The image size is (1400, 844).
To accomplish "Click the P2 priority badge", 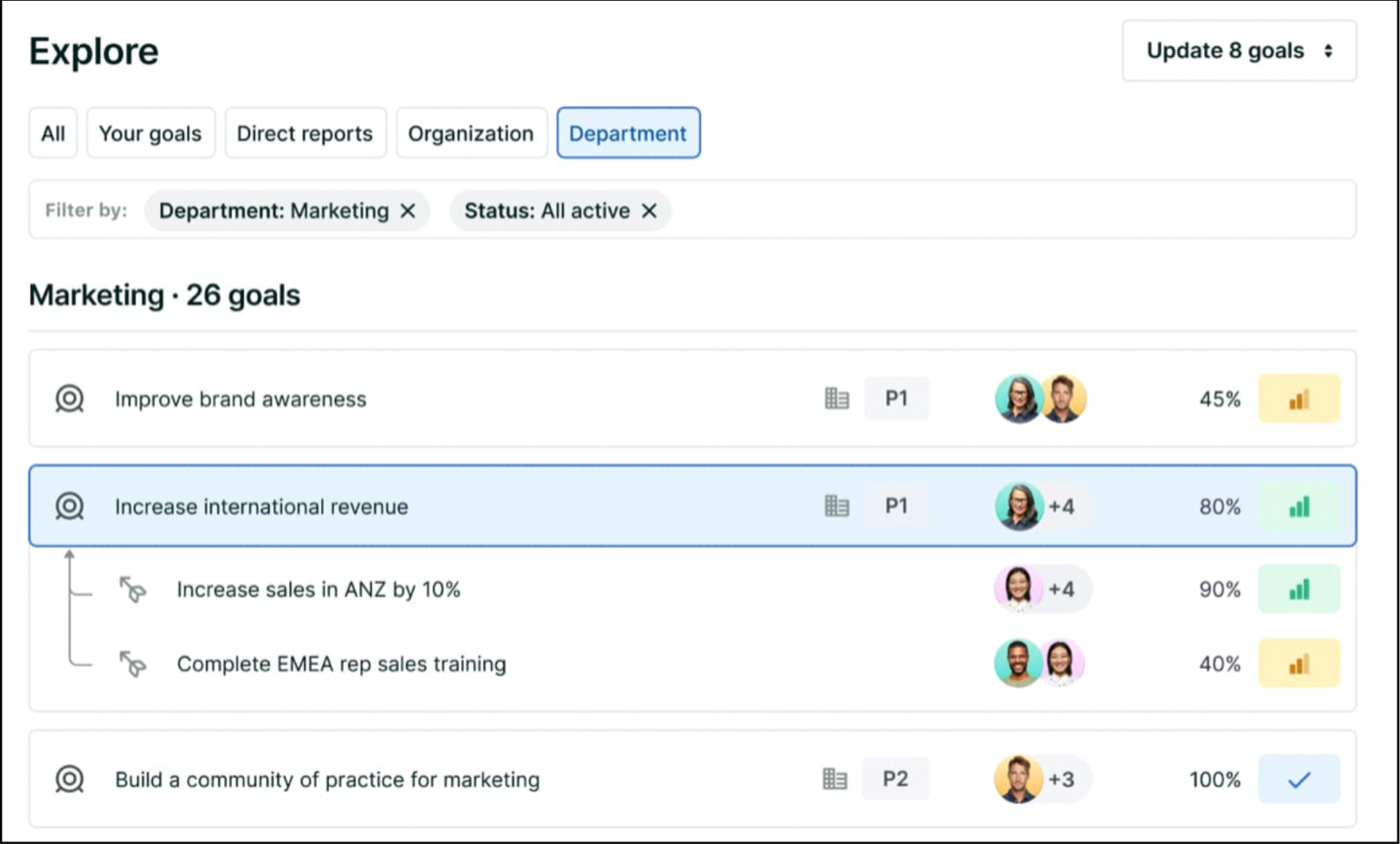I will 895,779.
